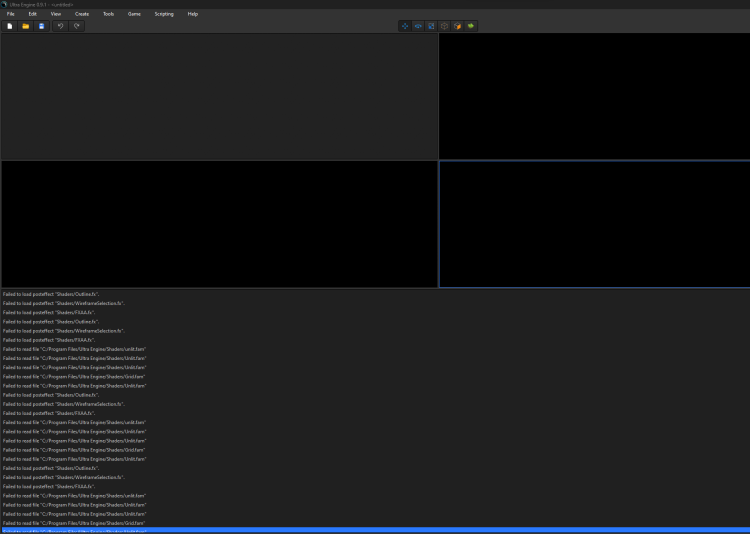Select the Move tool with blue arrows
750x534 pixels.
405,26
